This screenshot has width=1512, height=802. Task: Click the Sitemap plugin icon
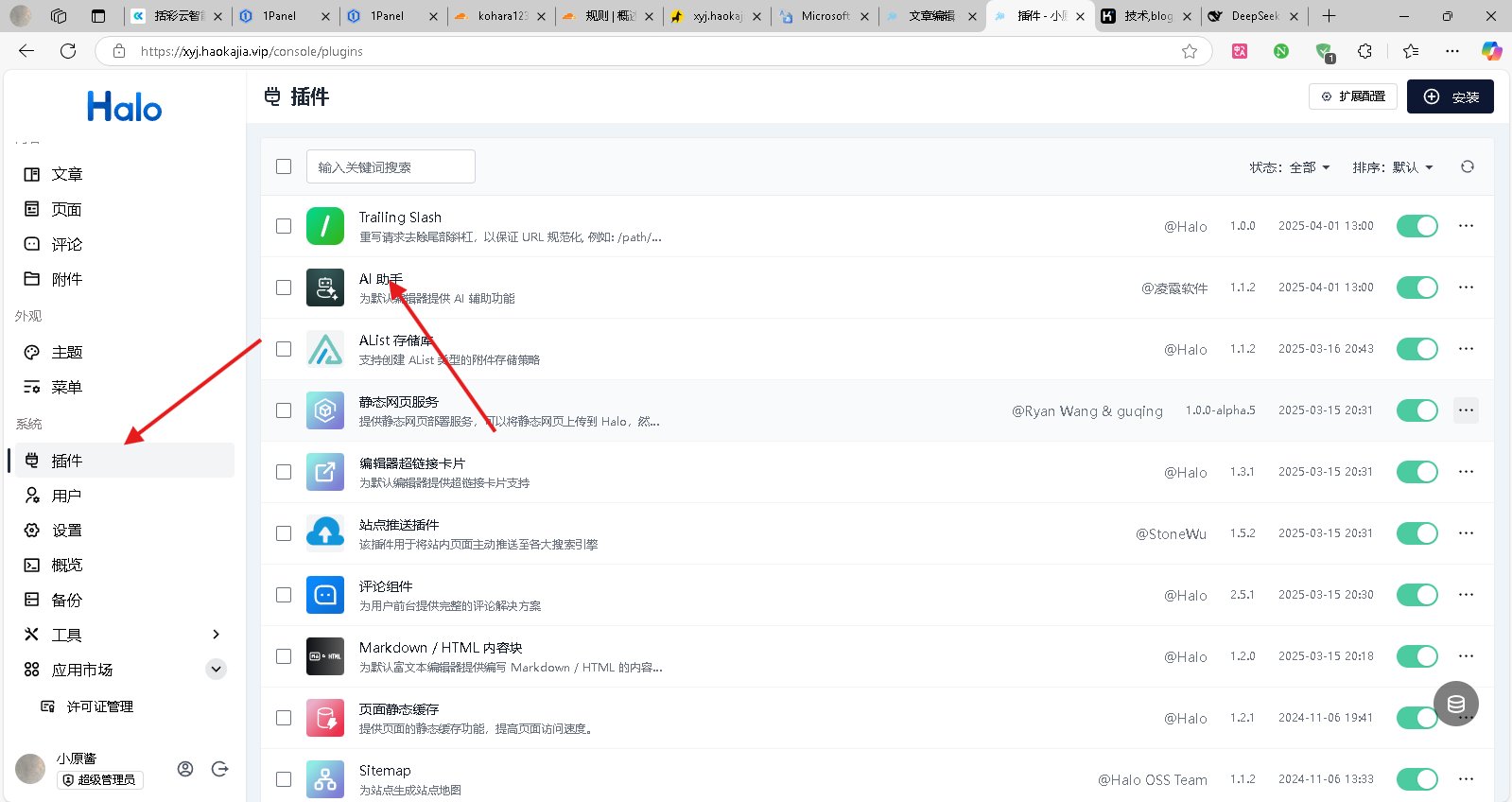click(325, 779)
